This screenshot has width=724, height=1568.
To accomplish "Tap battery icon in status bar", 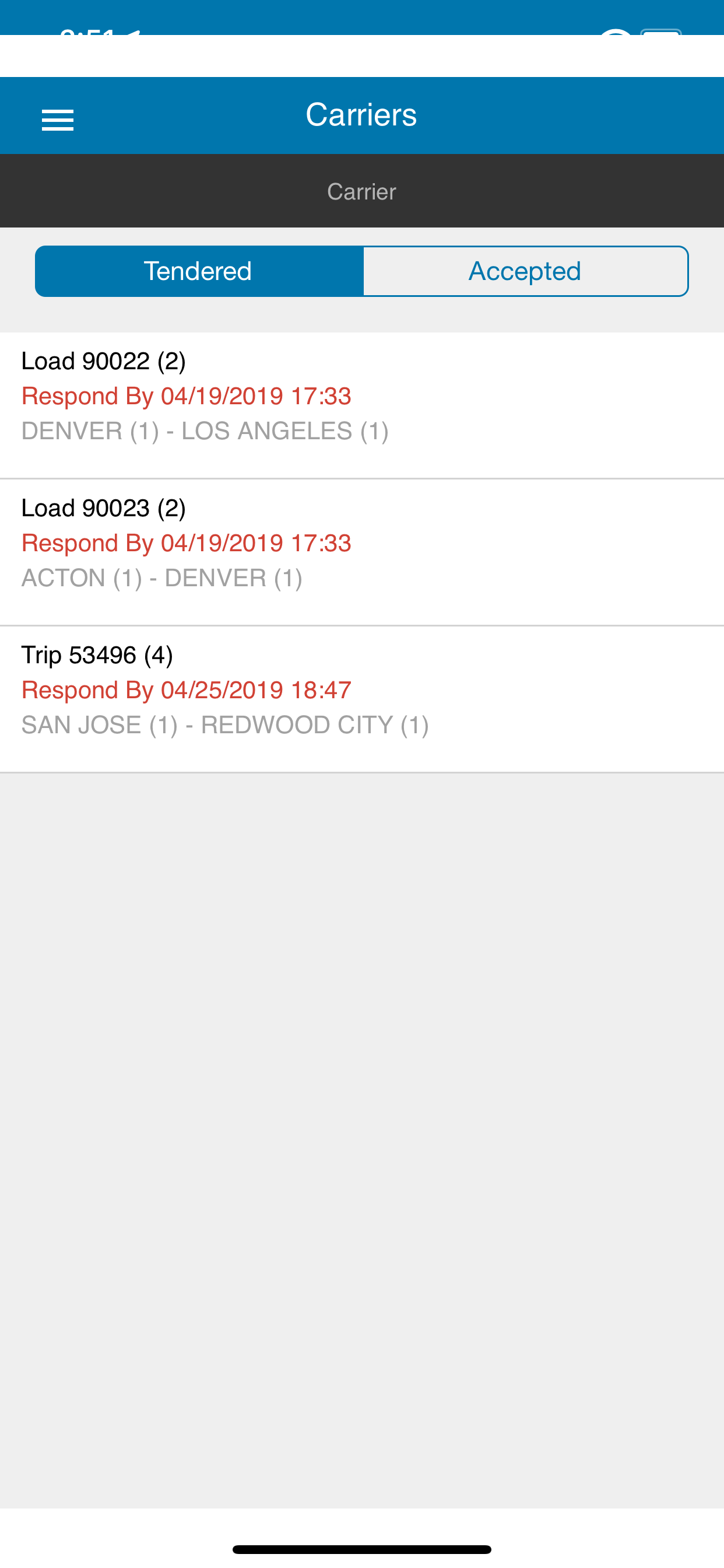I will coord(661,32).
